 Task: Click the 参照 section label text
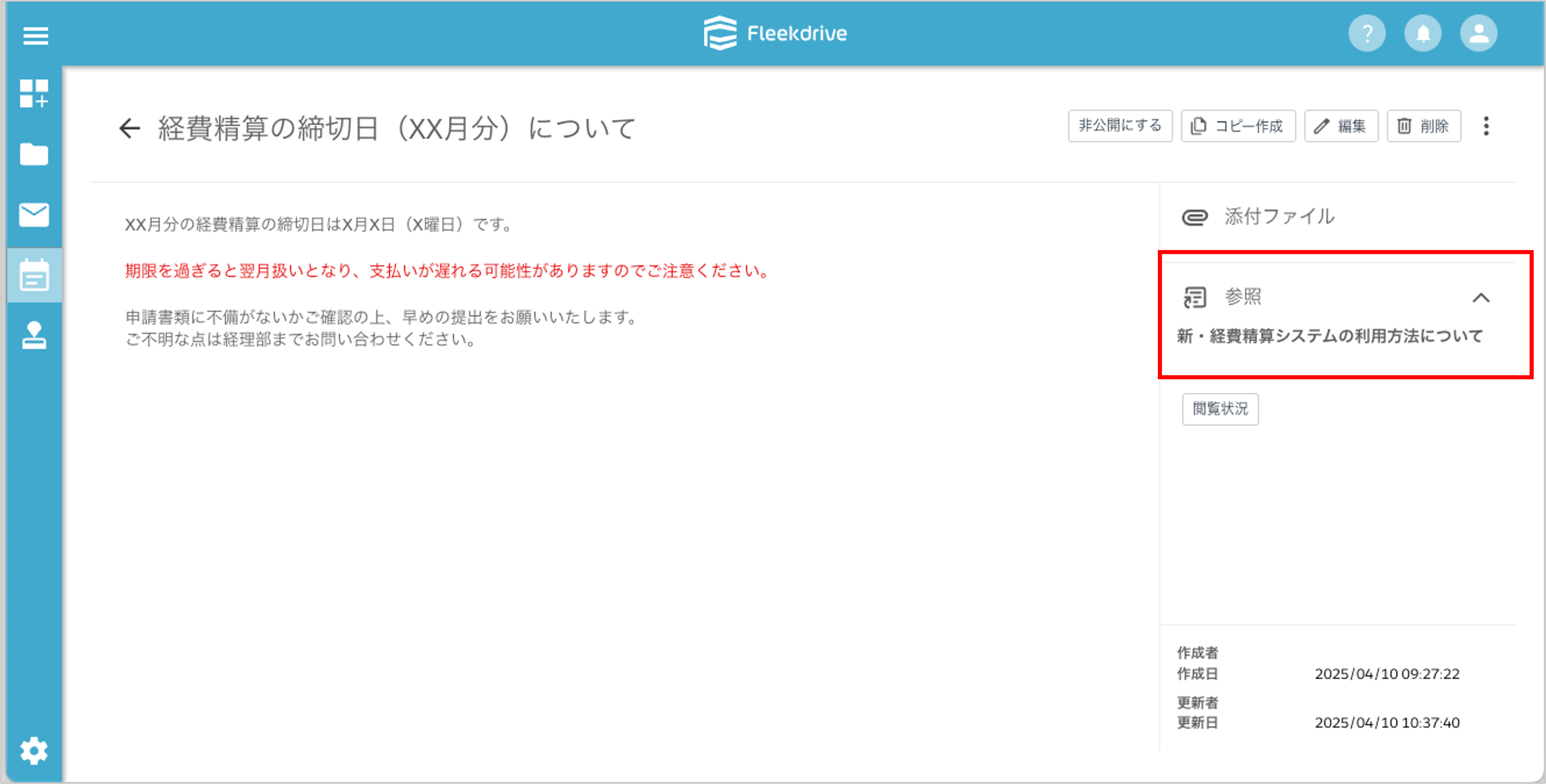coord(1242,296)
